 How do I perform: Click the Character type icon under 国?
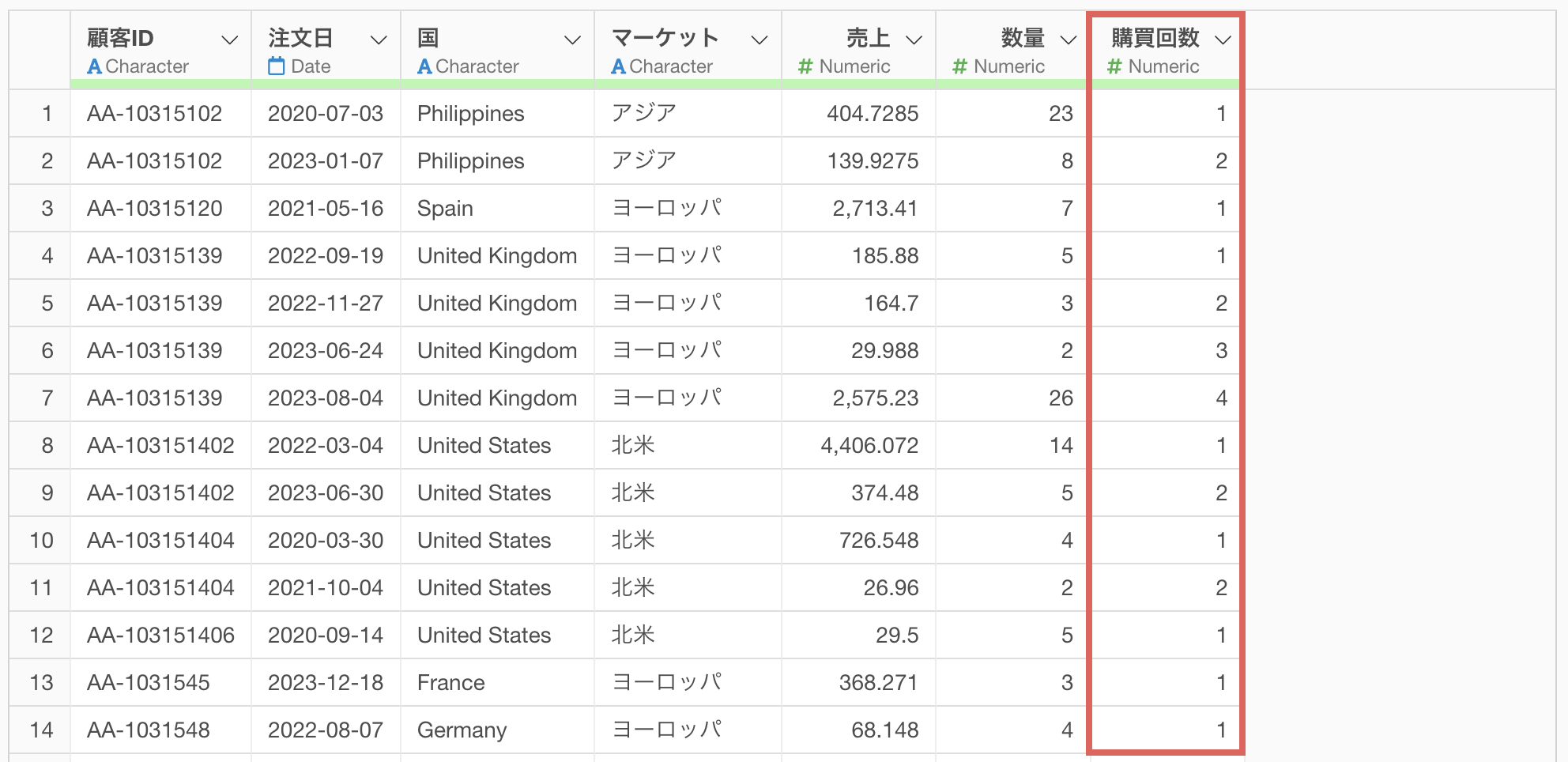(424, 66)
